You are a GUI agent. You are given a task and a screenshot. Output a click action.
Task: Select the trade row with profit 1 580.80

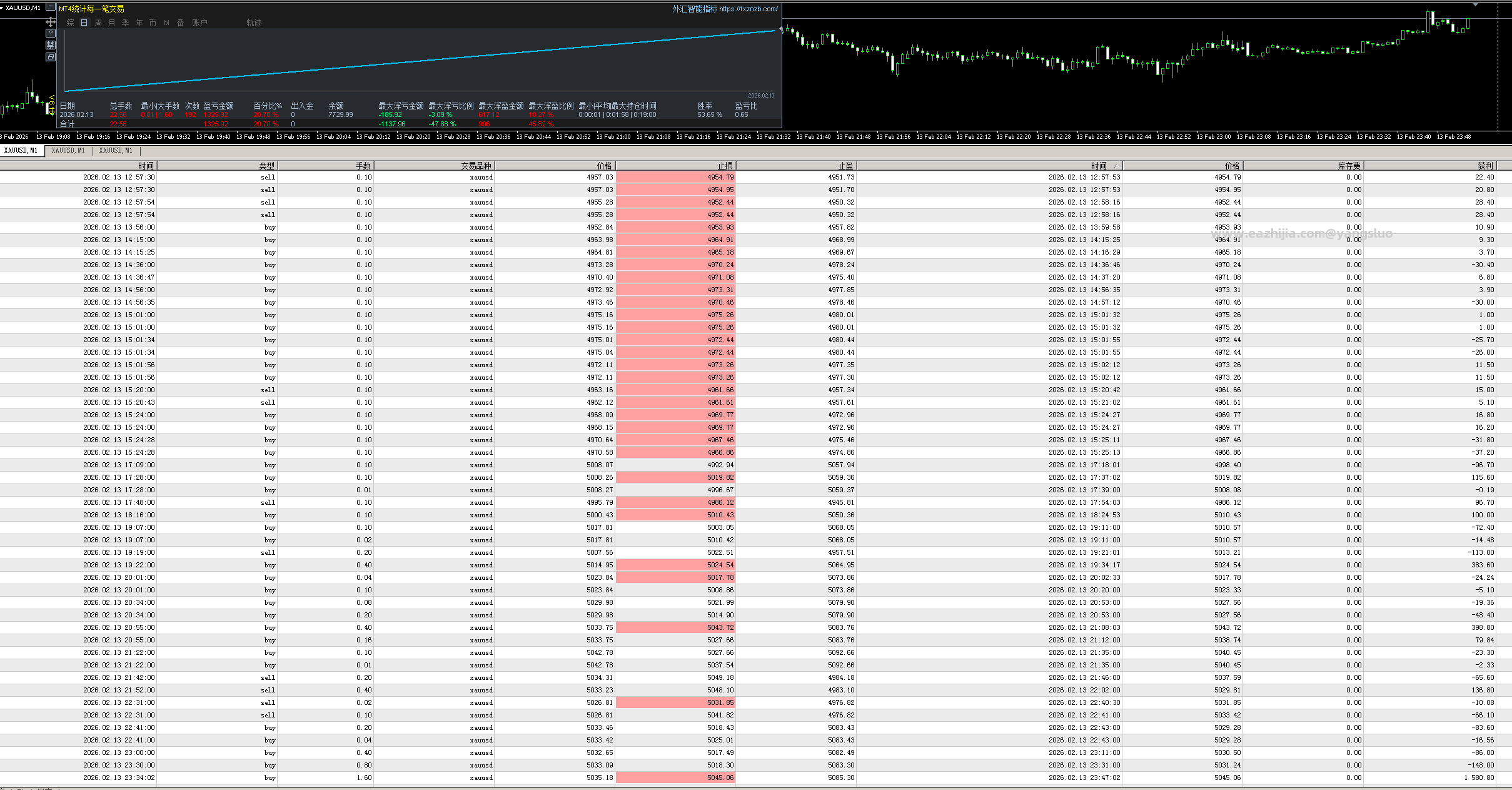pyautogui.click(x=756, y=777)
